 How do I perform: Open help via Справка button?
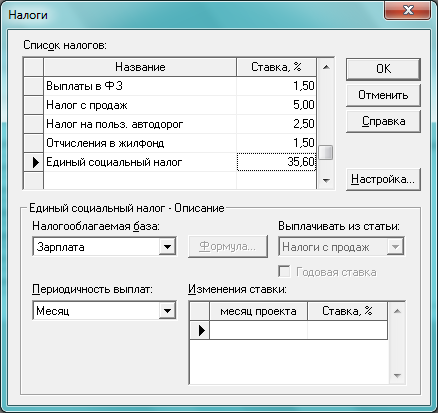[383, 121]
